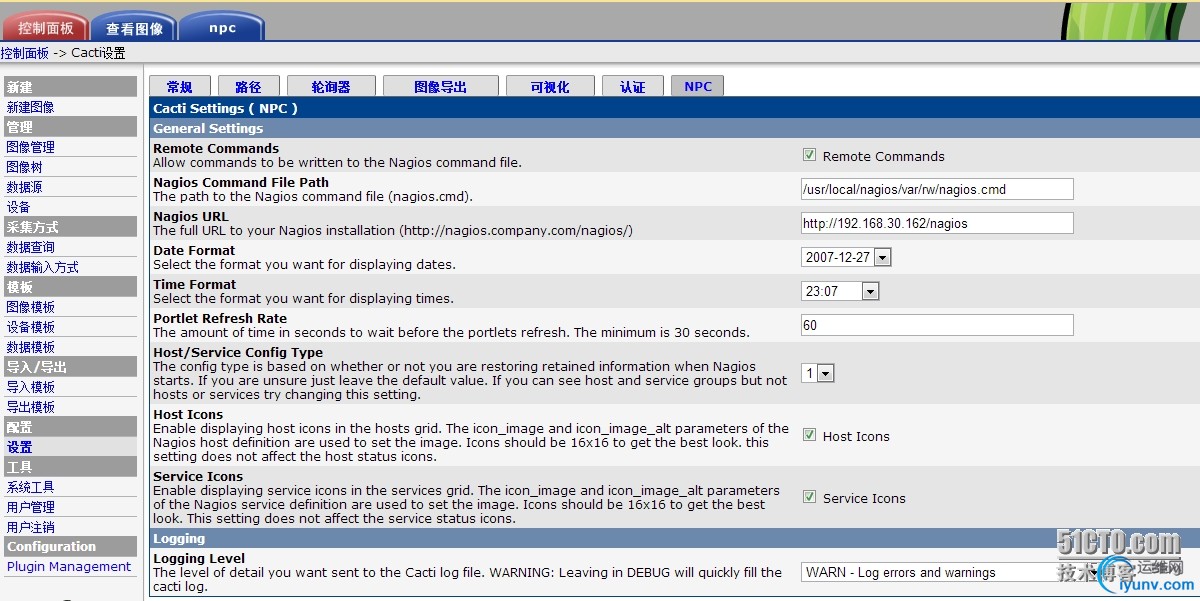Viewport: 1200px width, 601px height.
Task: Switch to the 常规 settings tab
Action: coord(179,87)
